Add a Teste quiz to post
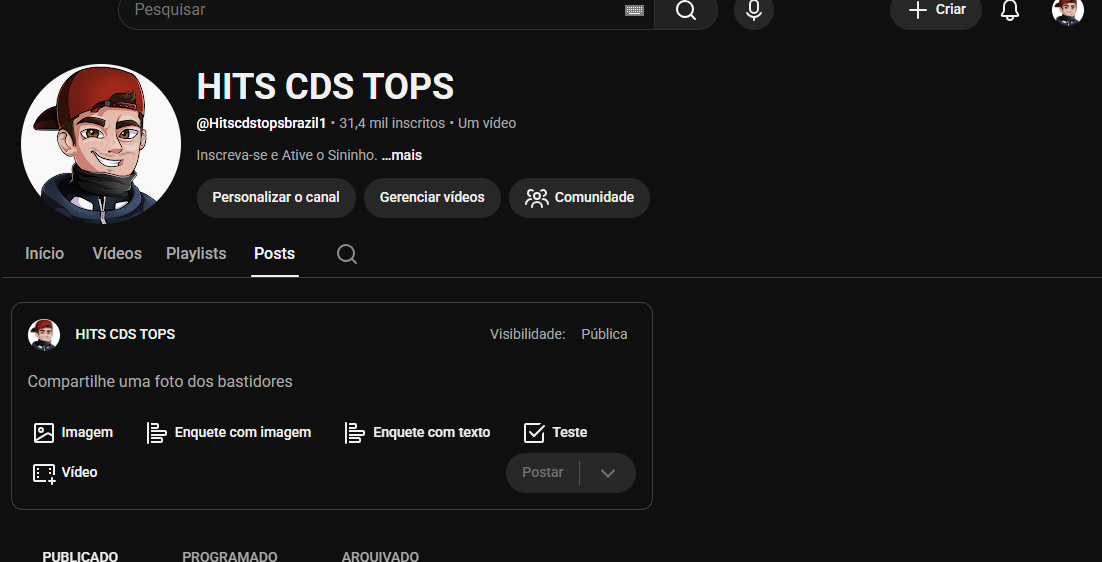Screen dimensions: 1102x562 click(555, 433)
